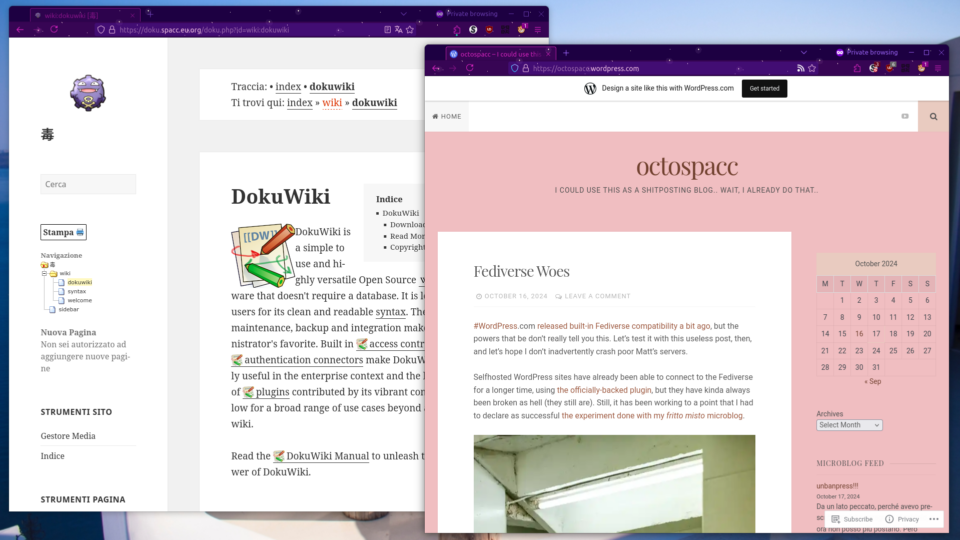Click the Get started button
The height and width of the screenshot is (540, 960).
click(764, 89)
